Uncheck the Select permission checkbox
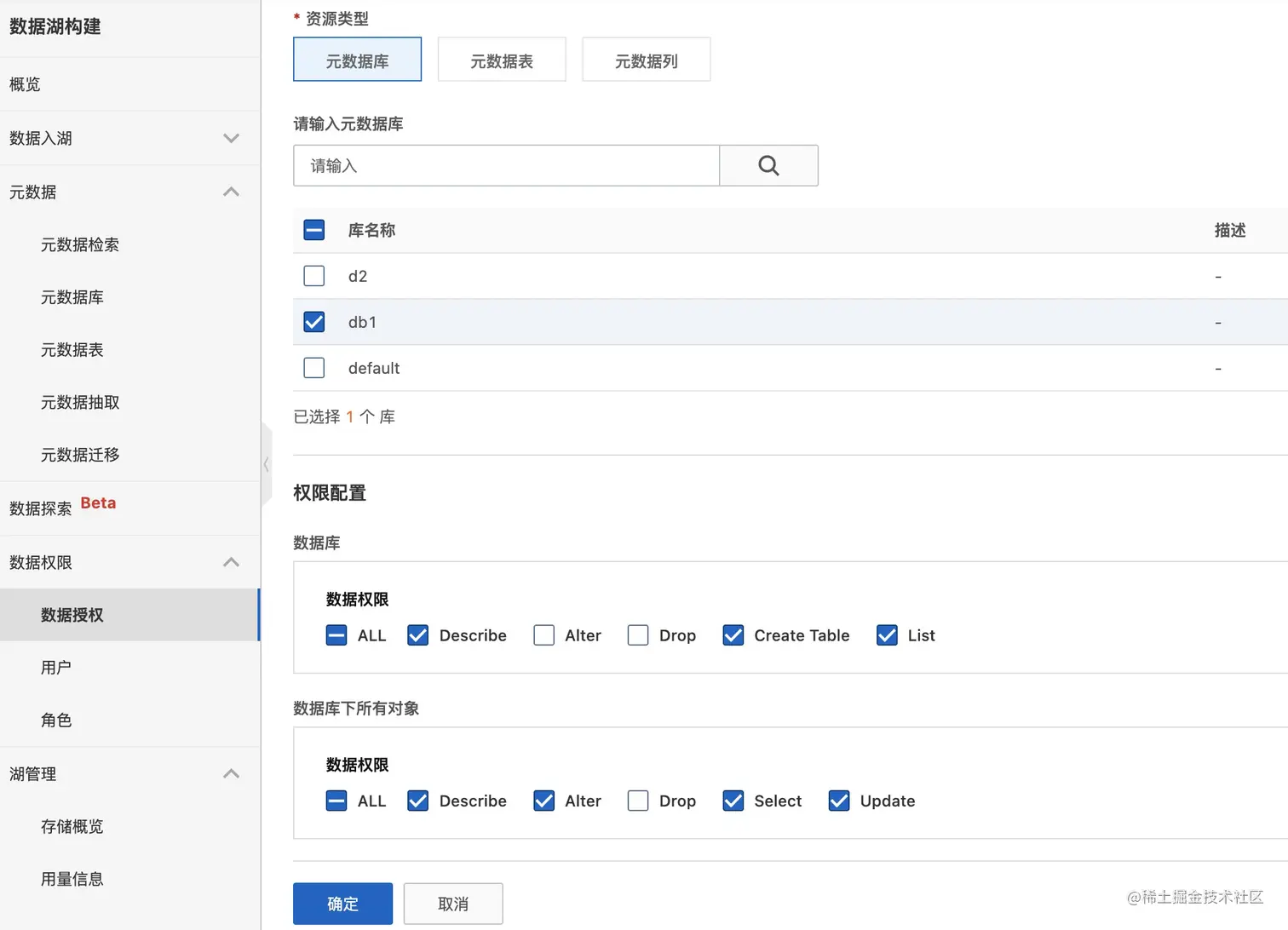 733,801
